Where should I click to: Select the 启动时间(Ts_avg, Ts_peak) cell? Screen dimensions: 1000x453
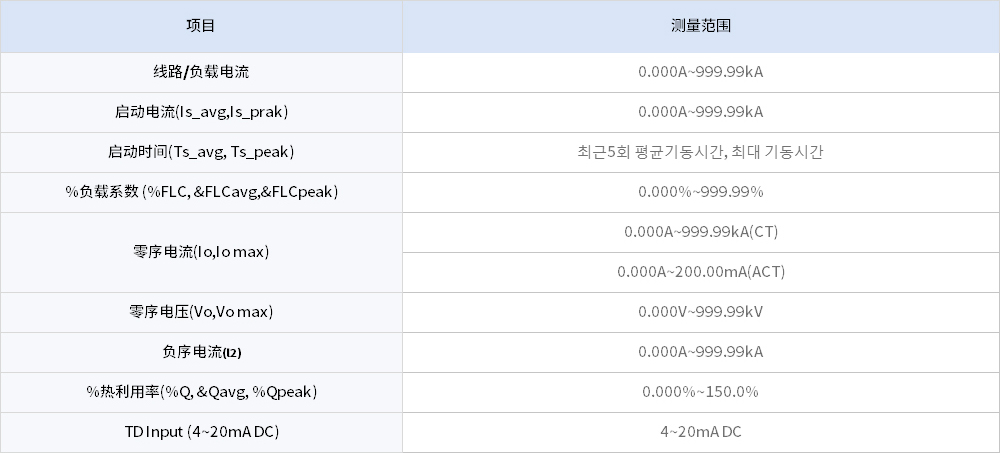tap(201, 152)
